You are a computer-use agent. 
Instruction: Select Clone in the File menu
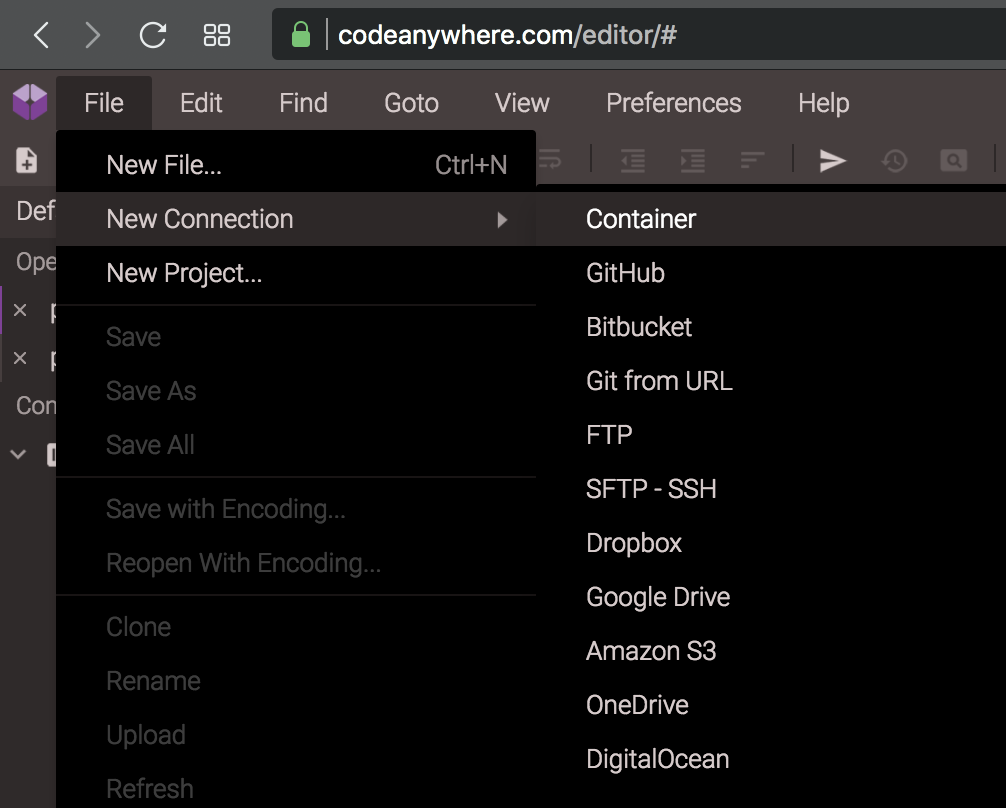296,627
